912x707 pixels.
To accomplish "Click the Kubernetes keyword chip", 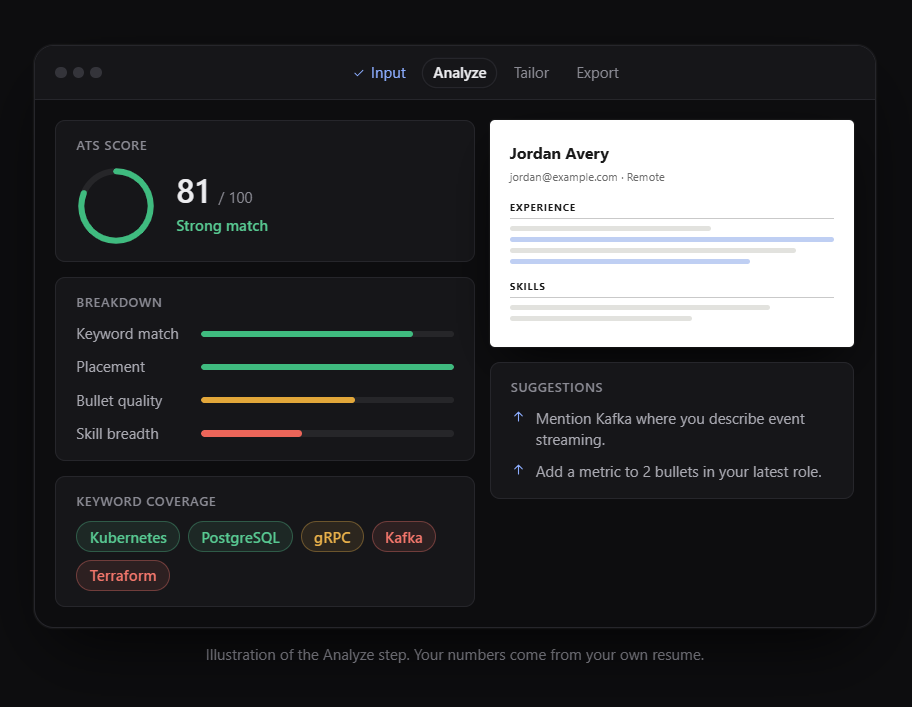I will coord(128,537).
